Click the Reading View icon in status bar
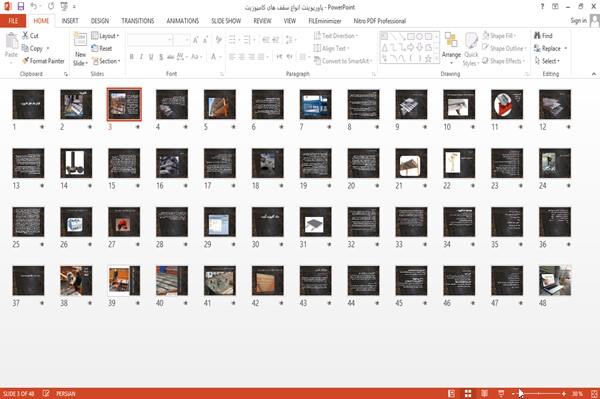This screenshot has height=399, width=600. coord(484,393)
